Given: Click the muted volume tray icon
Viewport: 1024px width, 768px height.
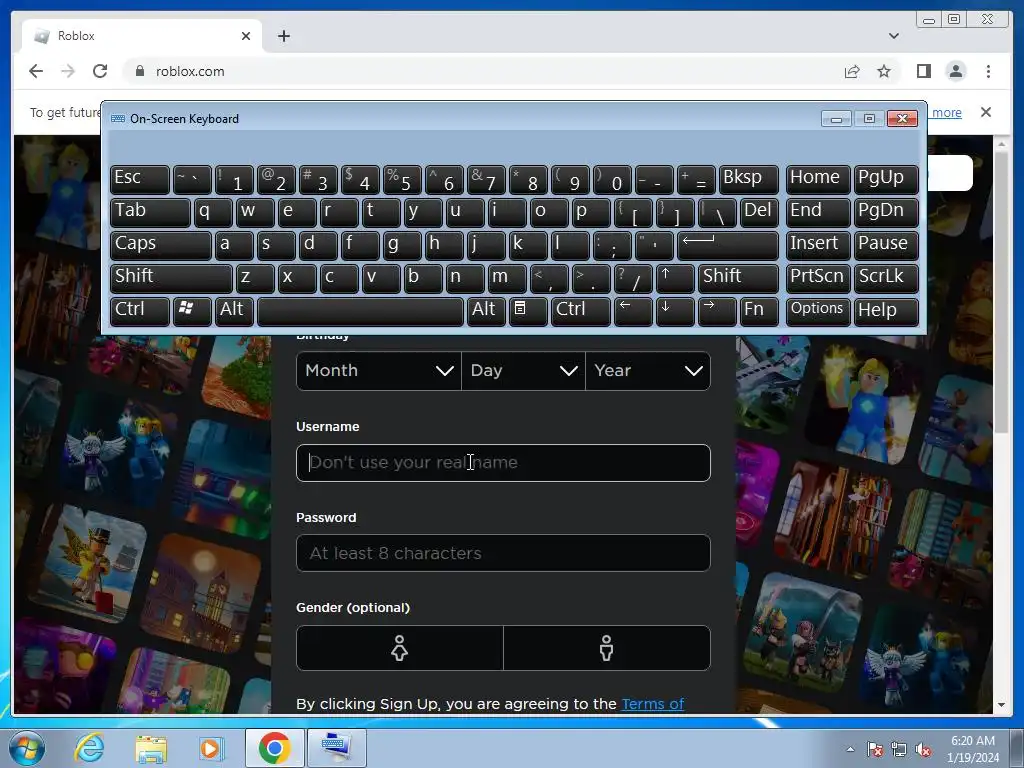Looking at the screenshot, I should (x=923, y=750).
